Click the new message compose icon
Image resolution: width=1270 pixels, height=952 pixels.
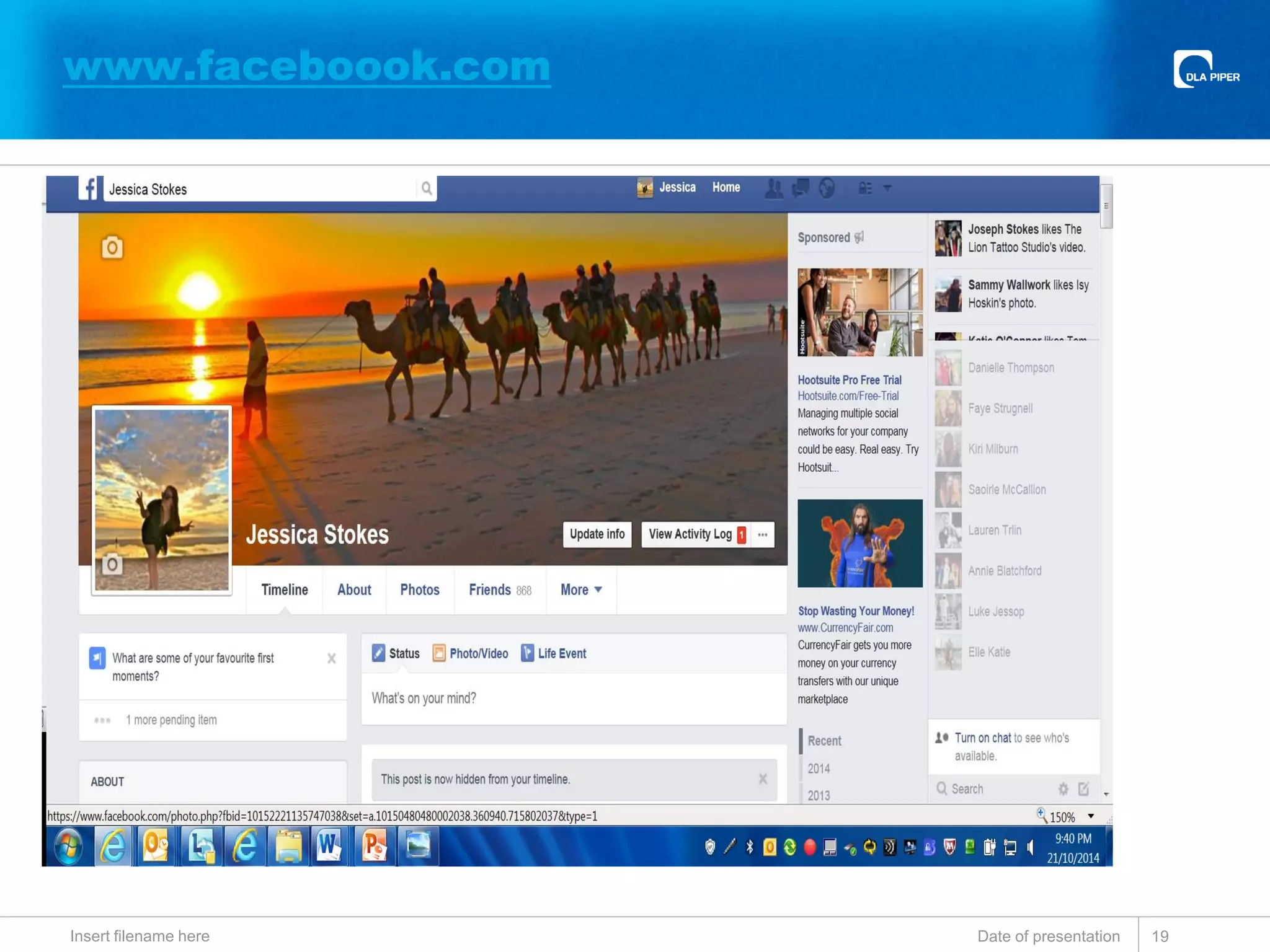coord(1083,789)
